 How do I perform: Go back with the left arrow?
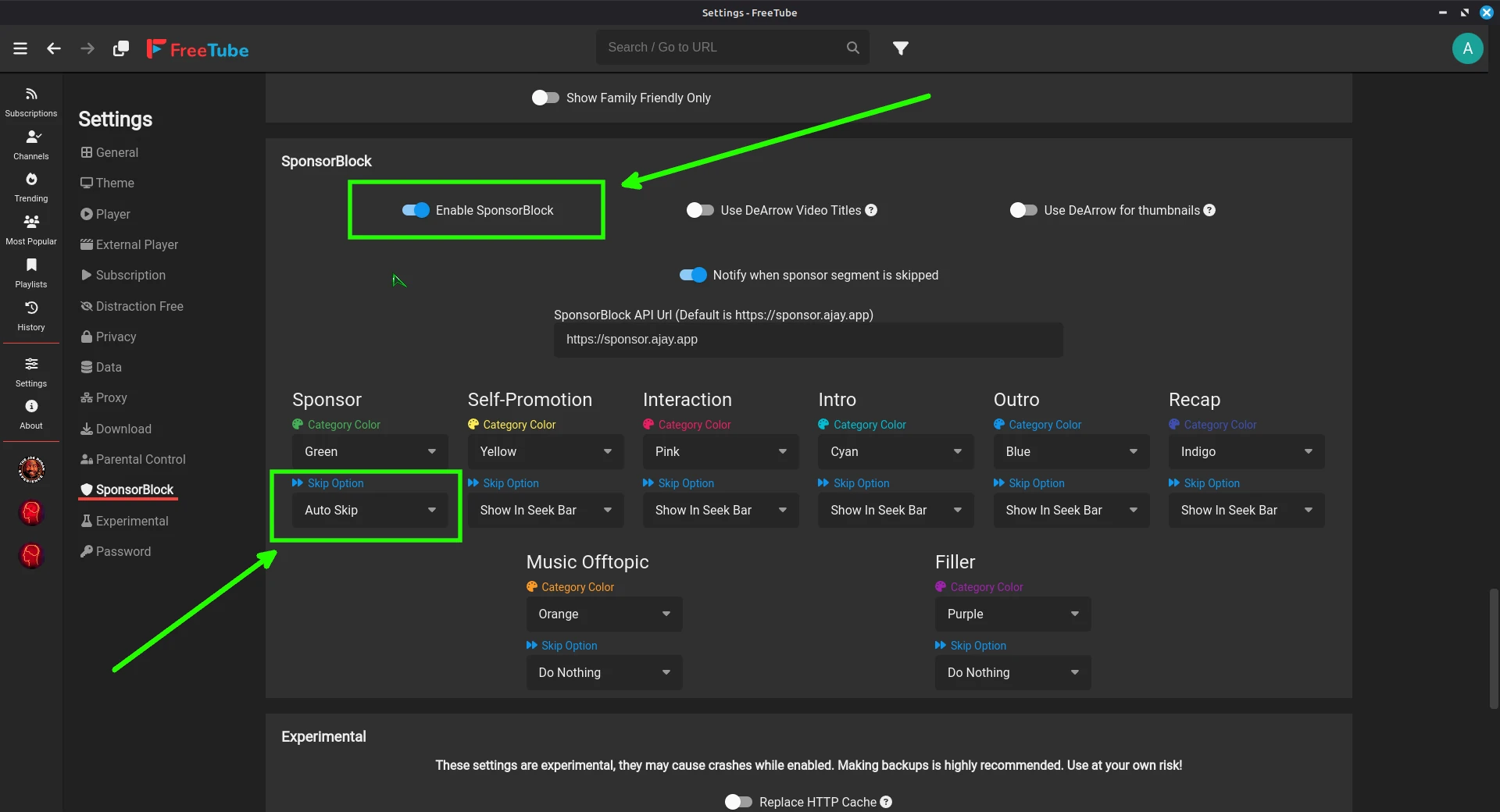(x=54, y=48)
